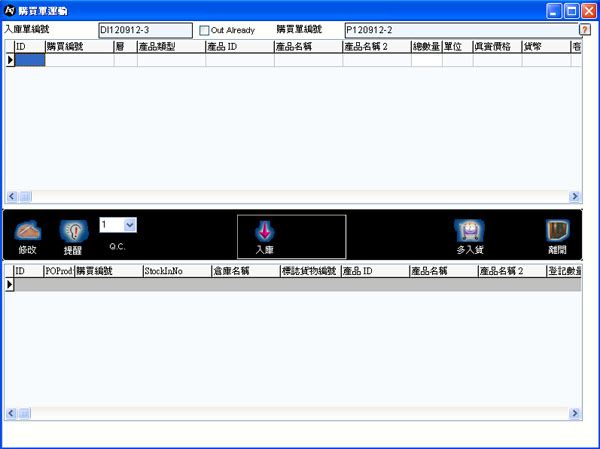Select the upper grid row selector arrow

click(10, 60)
